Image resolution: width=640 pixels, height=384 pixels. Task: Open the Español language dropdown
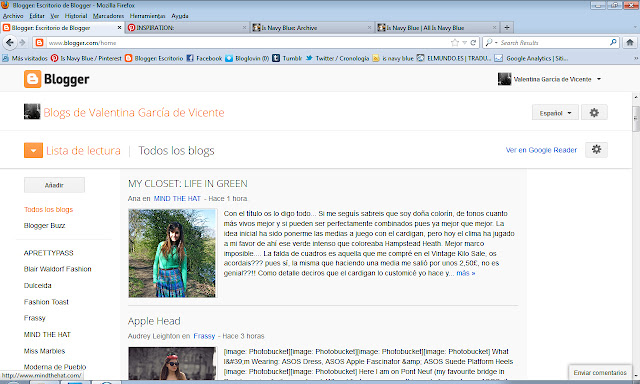[555, 113]
